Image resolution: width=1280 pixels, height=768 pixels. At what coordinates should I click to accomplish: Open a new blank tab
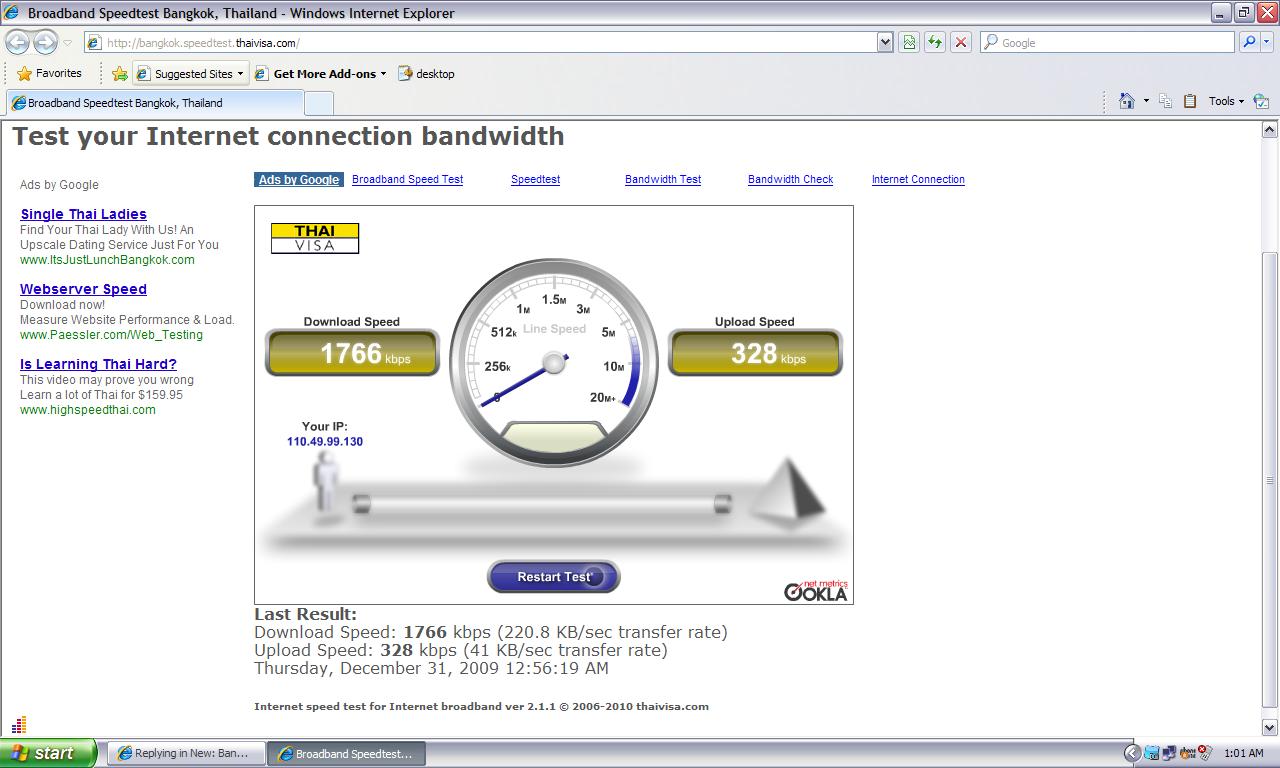click(318, 103)
